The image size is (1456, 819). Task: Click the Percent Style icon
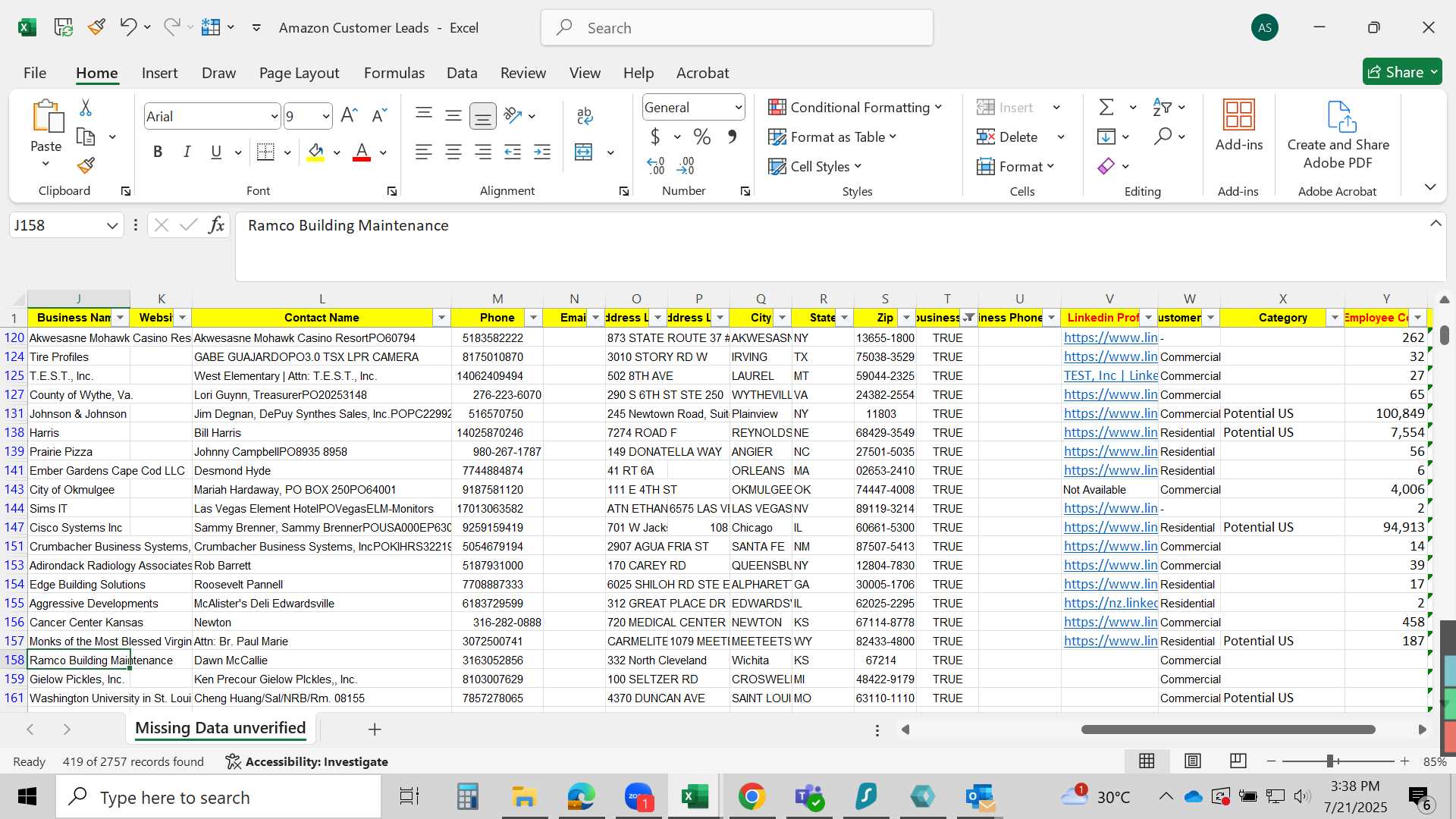(x=702, y=136)
